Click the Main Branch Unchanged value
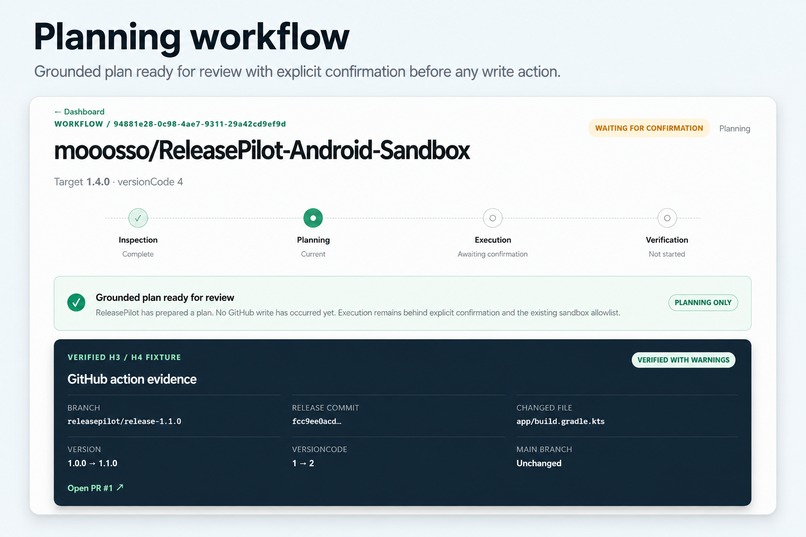Image resolution: width=806 pixels, height=537 pixels. pyautogui.click(x=539, y=463)
